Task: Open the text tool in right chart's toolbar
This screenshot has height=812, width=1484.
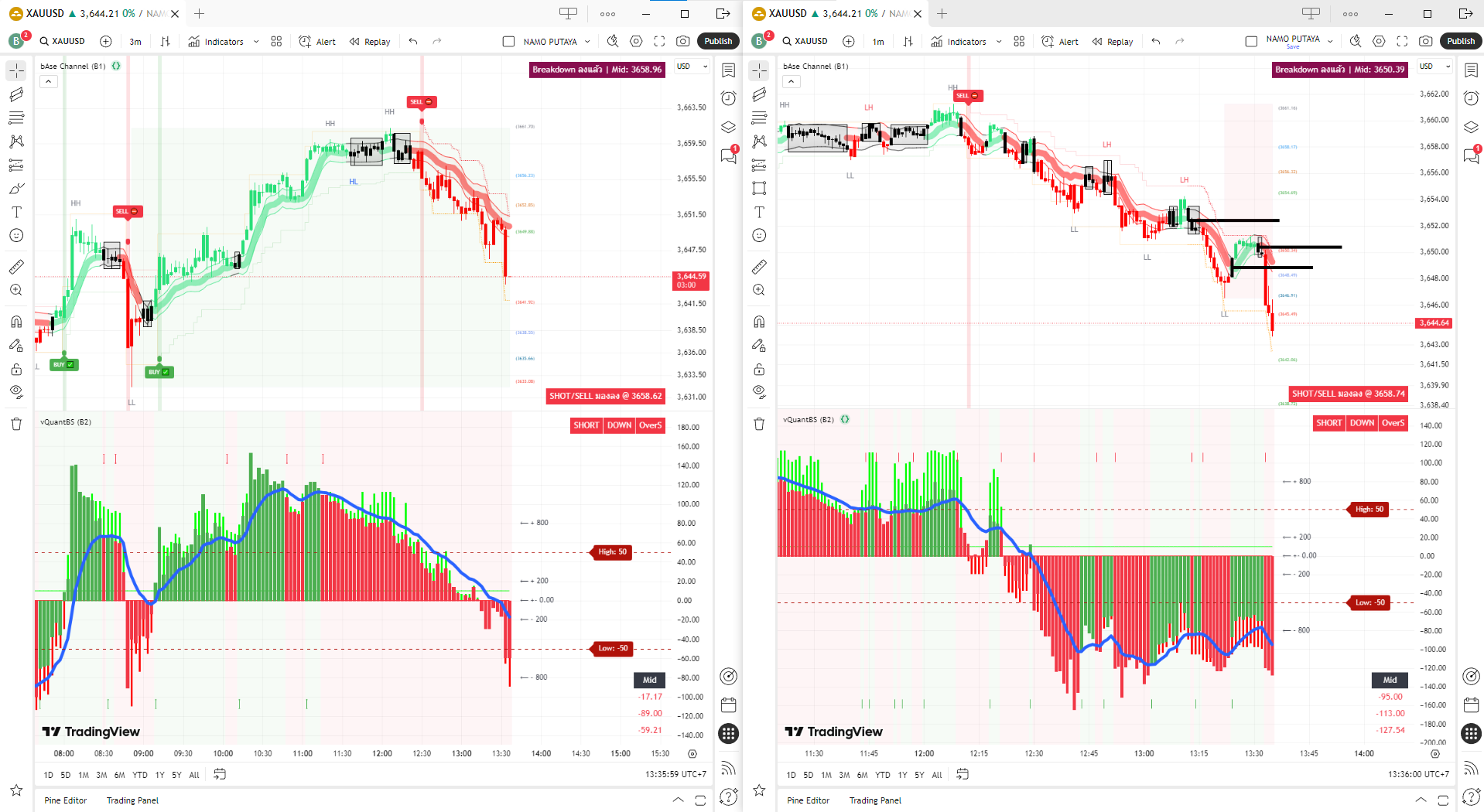Action: pos(759,212)
